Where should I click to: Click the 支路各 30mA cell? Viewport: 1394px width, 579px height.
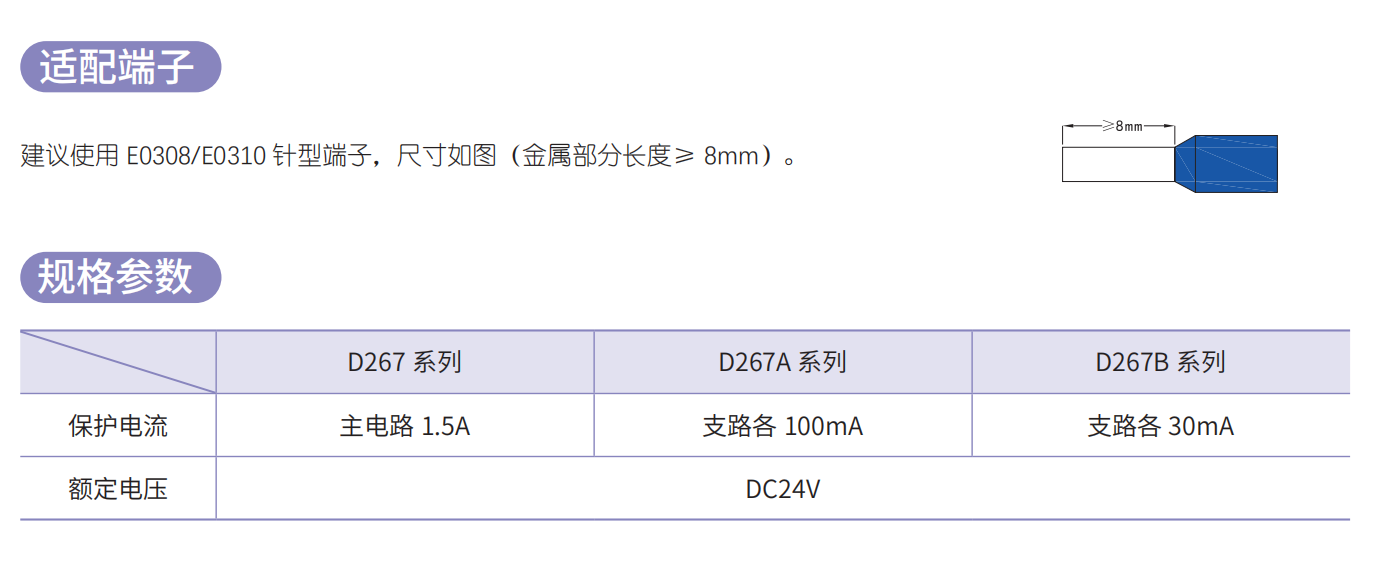point(1161,426)
